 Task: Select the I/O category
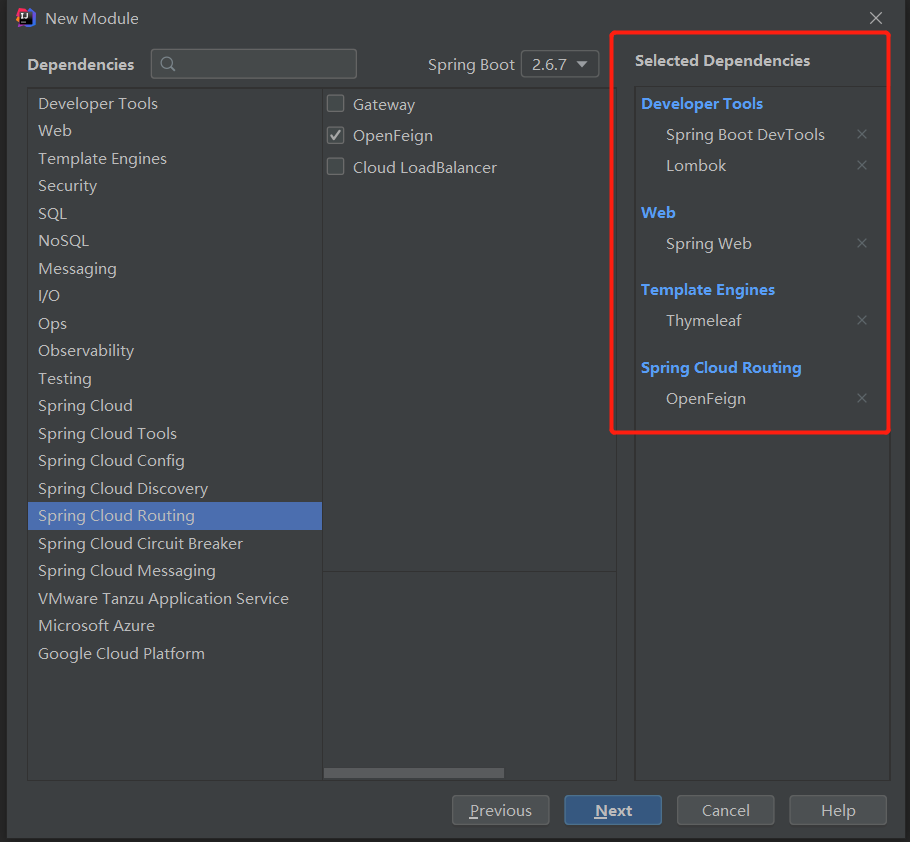pos(175,296)
